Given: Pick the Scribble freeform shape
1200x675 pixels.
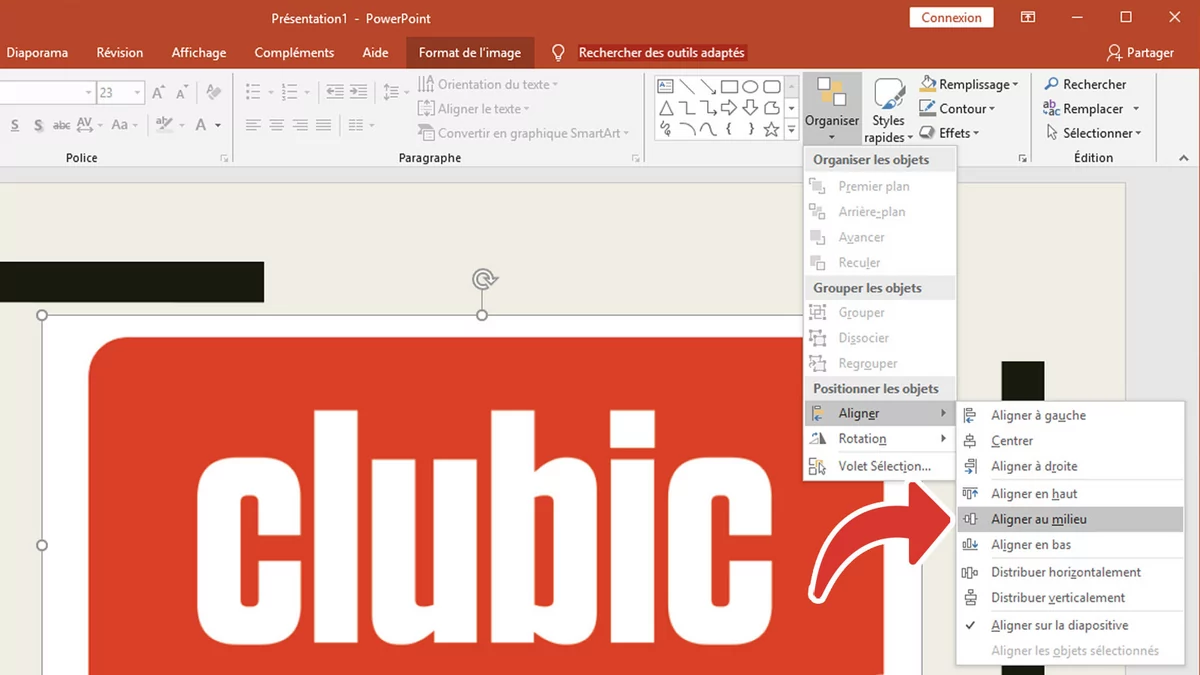Looking at the screenshot, I should click(666, 130).
